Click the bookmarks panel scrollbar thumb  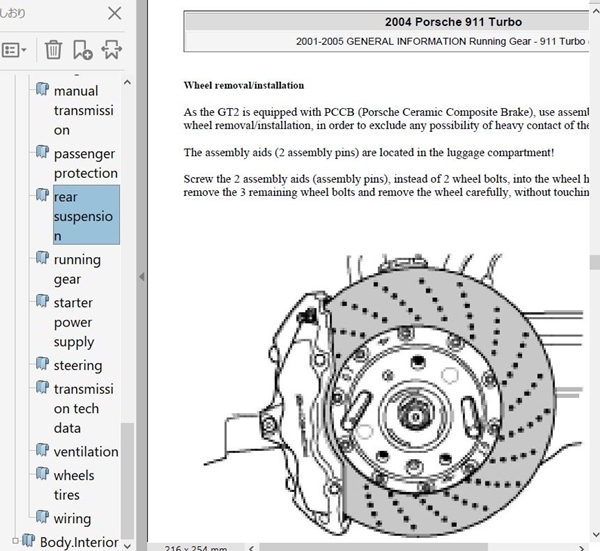click(127, 481)
